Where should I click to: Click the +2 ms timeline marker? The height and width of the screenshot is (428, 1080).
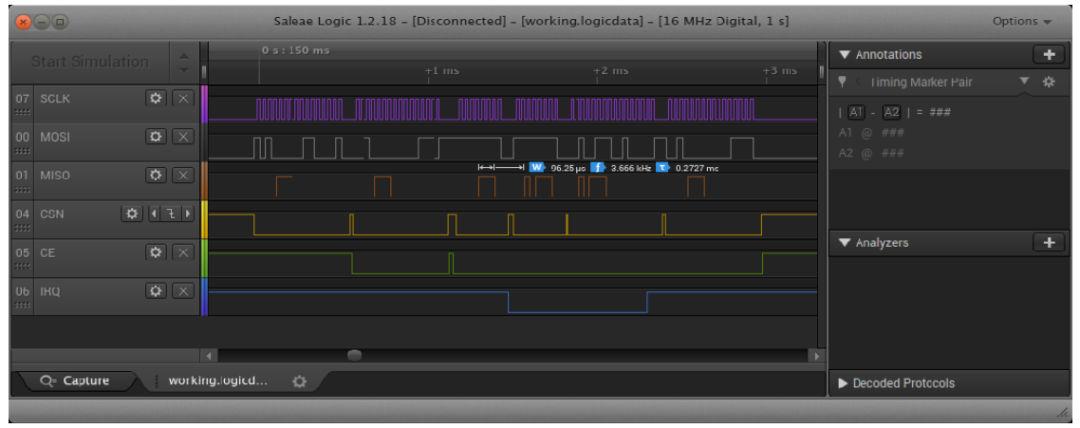[x=611, y=70]
